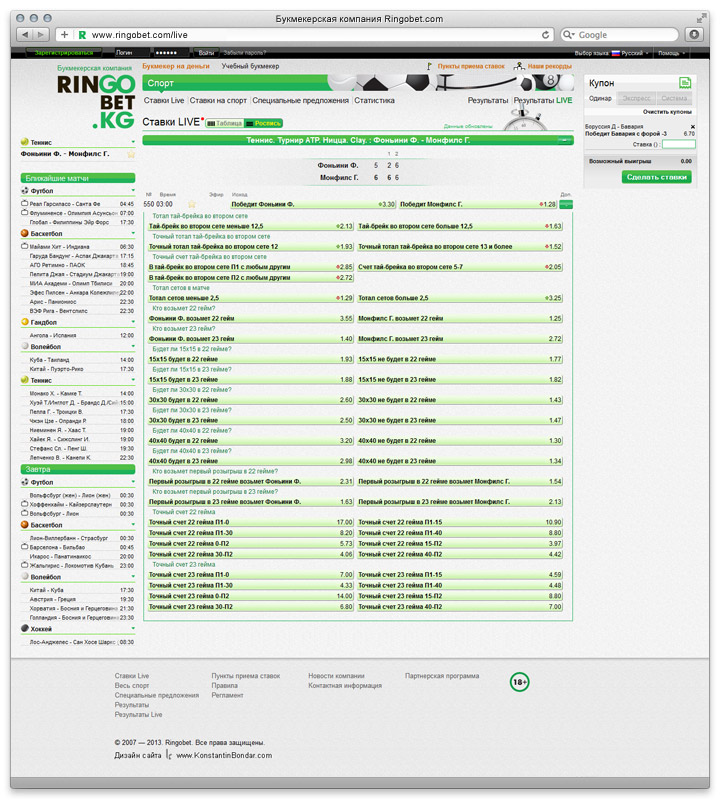Switch live view to Роспись mode
The width and height of the screenshot is (720, 804).
(264, 123)
